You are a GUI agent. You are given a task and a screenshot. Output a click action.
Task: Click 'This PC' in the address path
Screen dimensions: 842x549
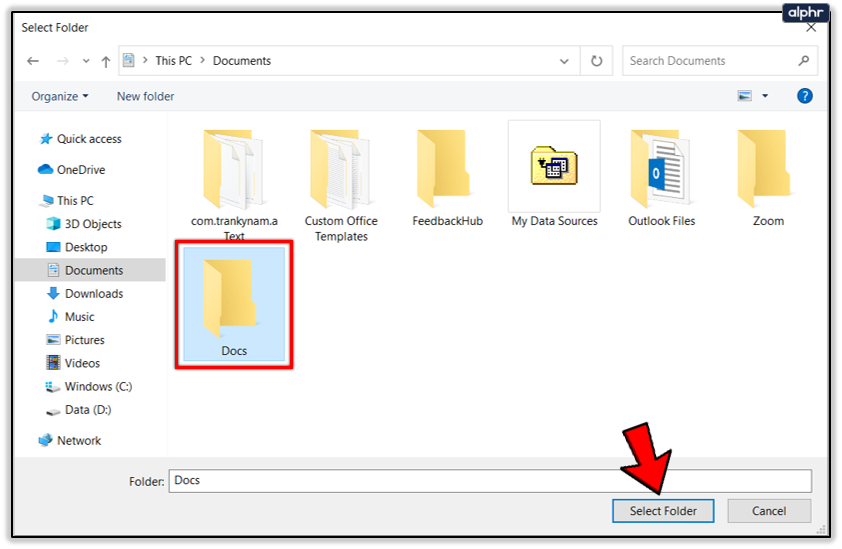point(173,61)
